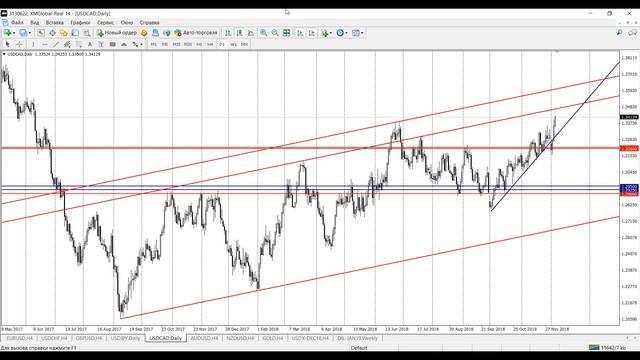
Task: Set timeframe to H4
Action: click(x=210, y=44)
